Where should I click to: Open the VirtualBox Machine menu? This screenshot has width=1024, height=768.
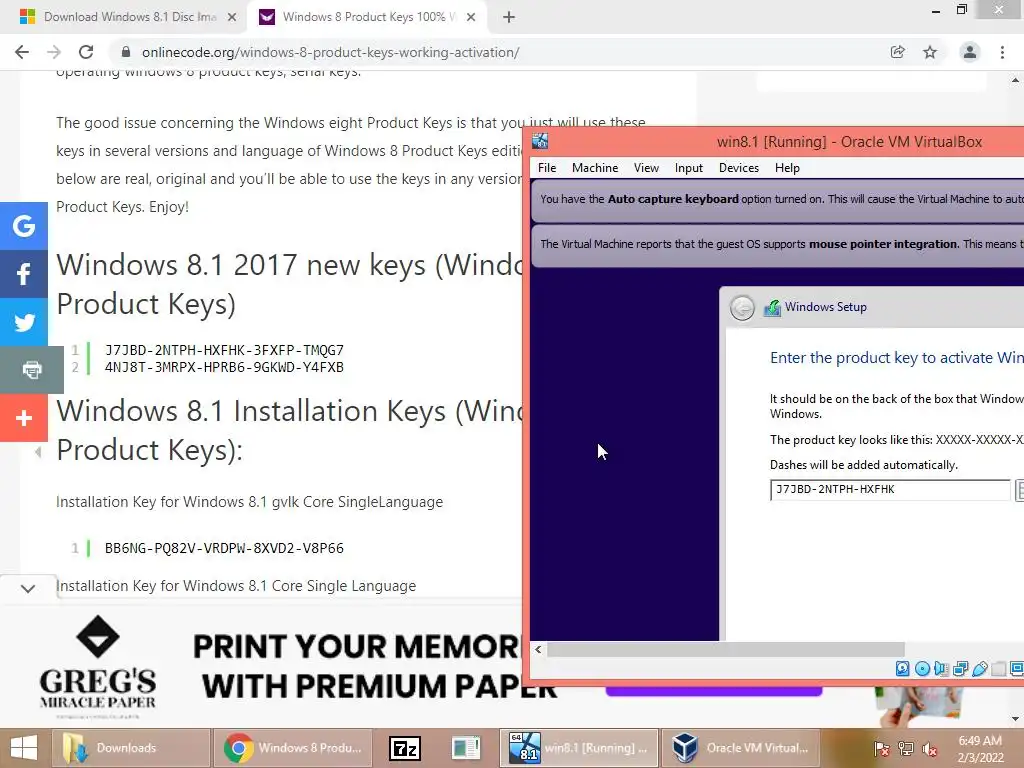pos(595,168)
